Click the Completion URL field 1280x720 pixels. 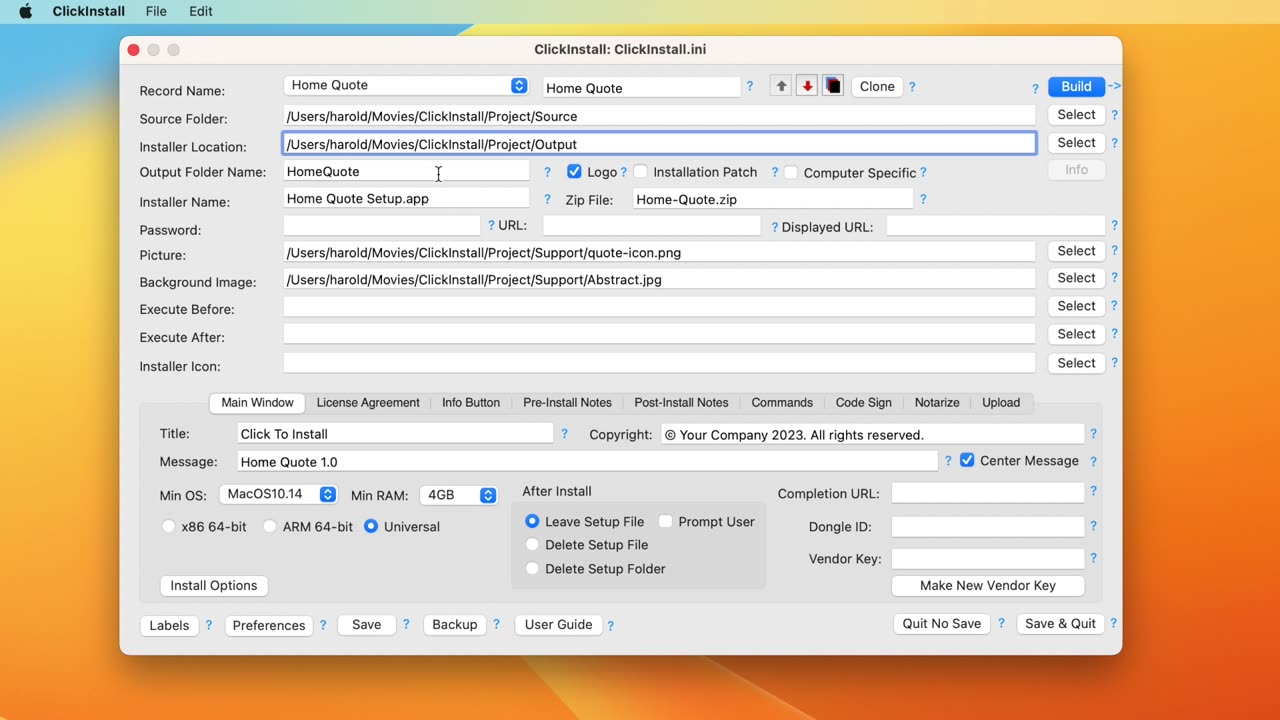coord(988,493)
